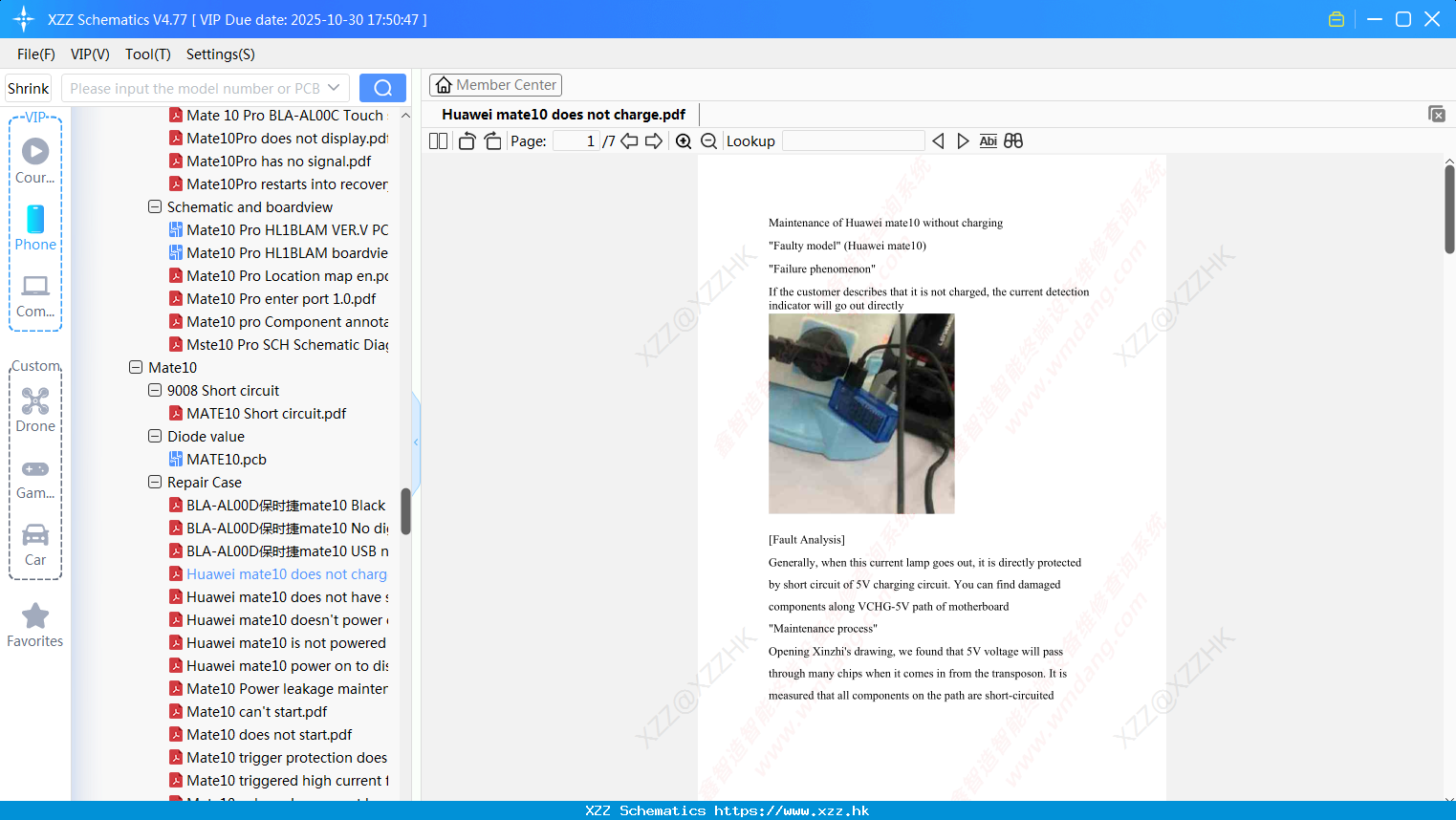Open Mate10 can't start.pdf
The image size is (1456, 820).
click(256, 711)
